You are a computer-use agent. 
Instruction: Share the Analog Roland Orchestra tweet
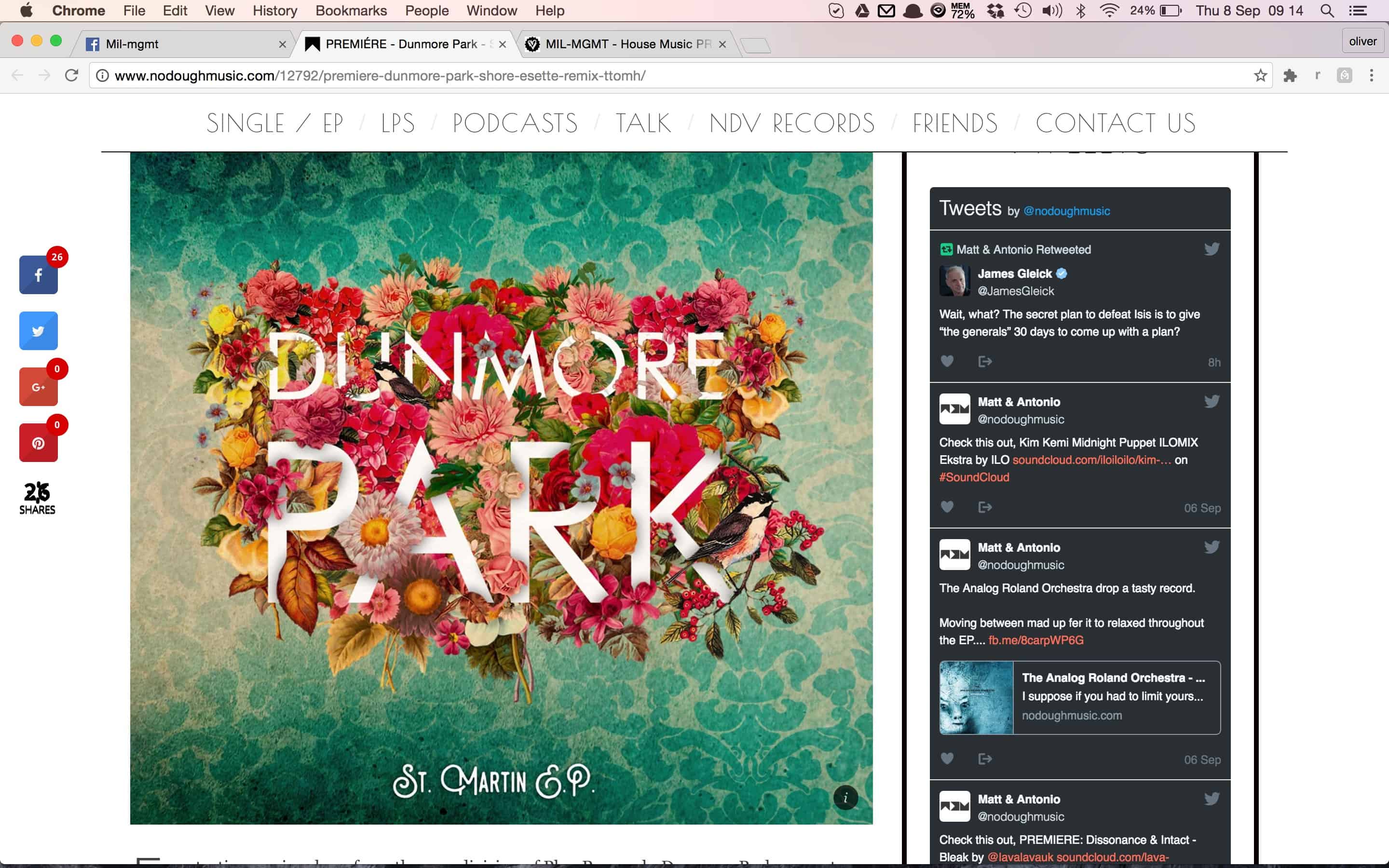point(985,759)
